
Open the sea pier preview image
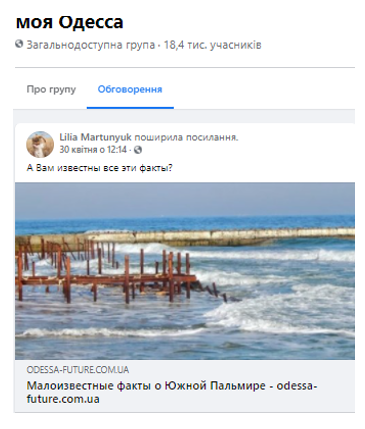(185, 271)
